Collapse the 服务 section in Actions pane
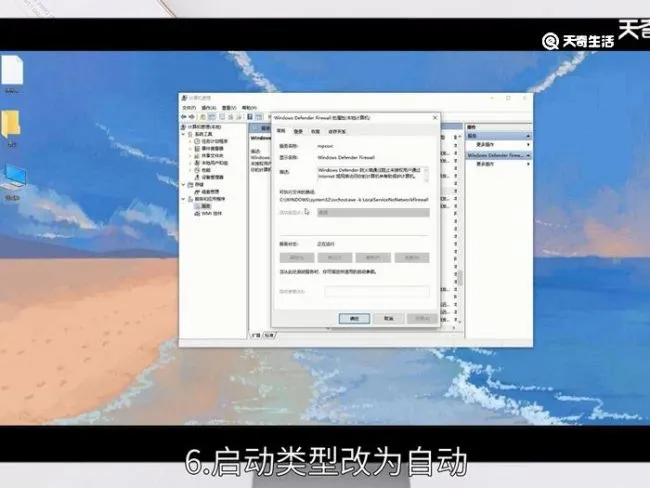Viewport: 650px width, 488px height. click(528, 136)
